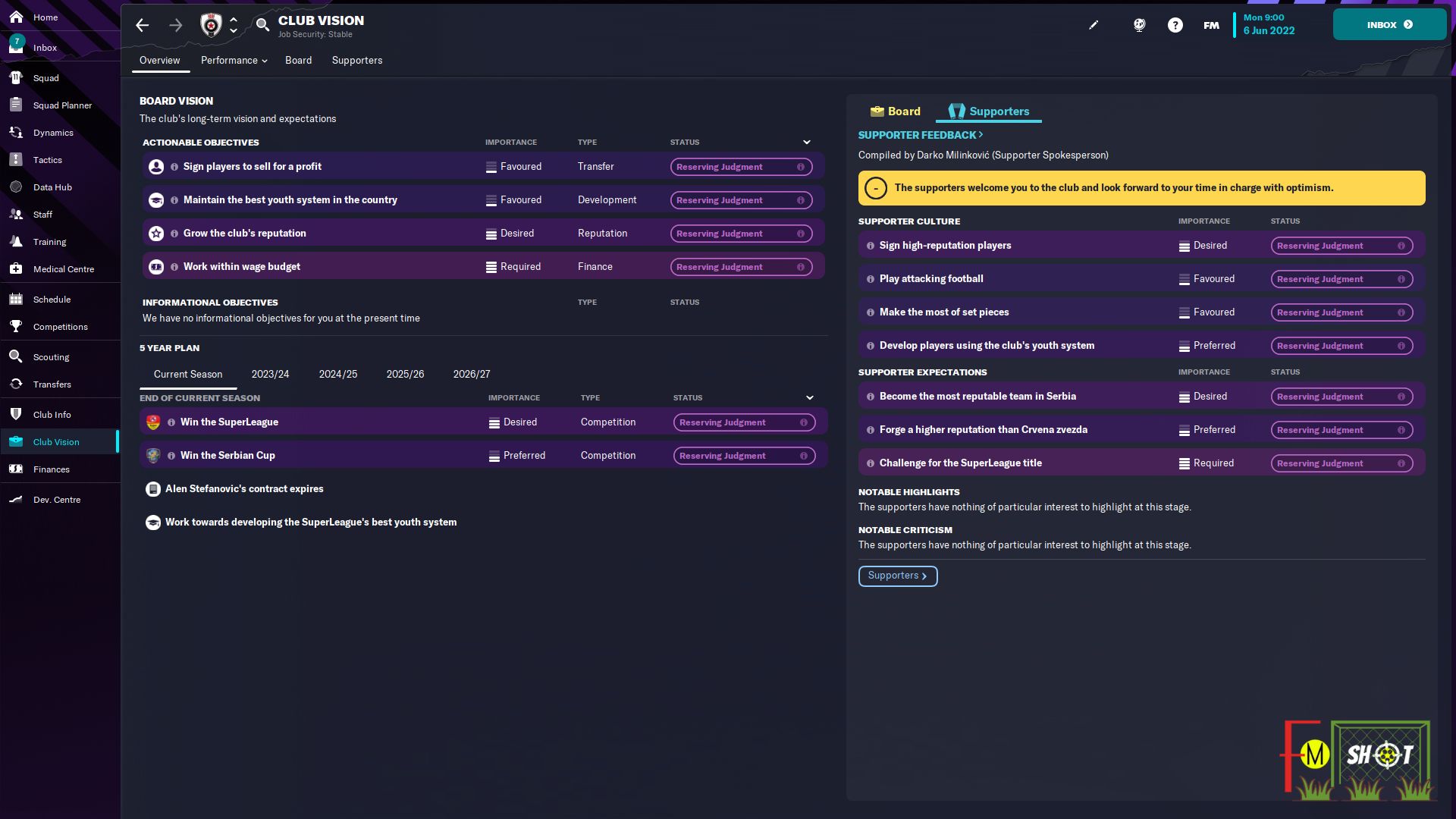Open the Schedule sidebar icon

pyautogui.click(x=16, y=300)
